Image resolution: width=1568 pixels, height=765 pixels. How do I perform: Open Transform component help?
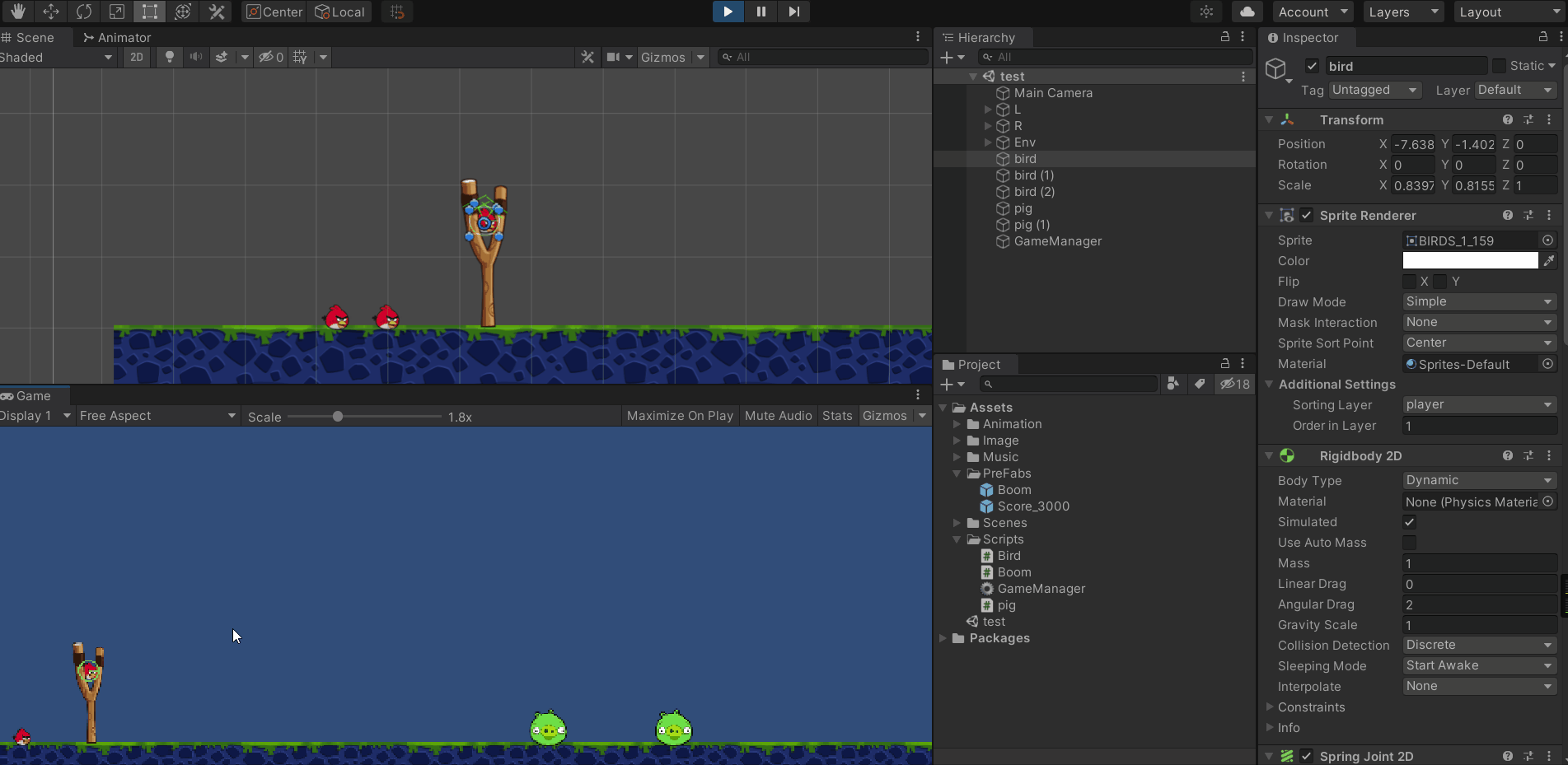(1507, 119)
